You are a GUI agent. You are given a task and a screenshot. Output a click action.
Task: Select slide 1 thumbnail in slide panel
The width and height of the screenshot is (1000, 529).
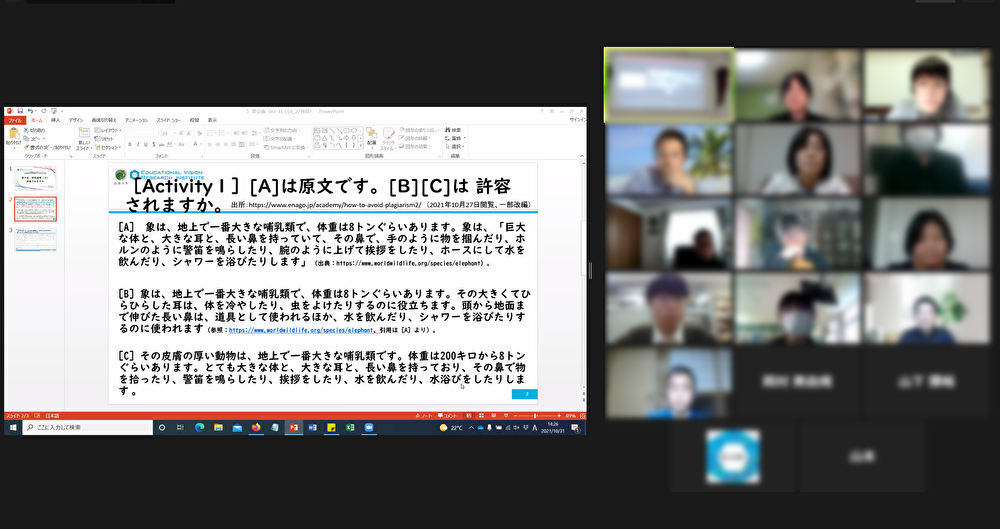(x=35, y=179)
